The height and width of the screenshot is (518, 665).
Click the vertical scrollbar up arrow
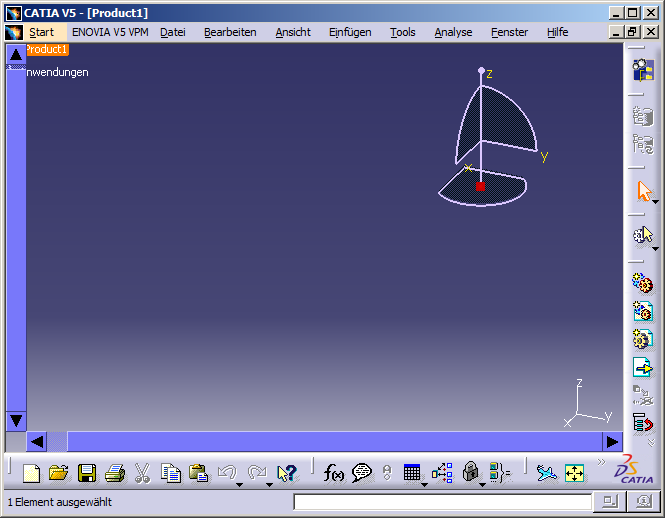tap(16, 54)
